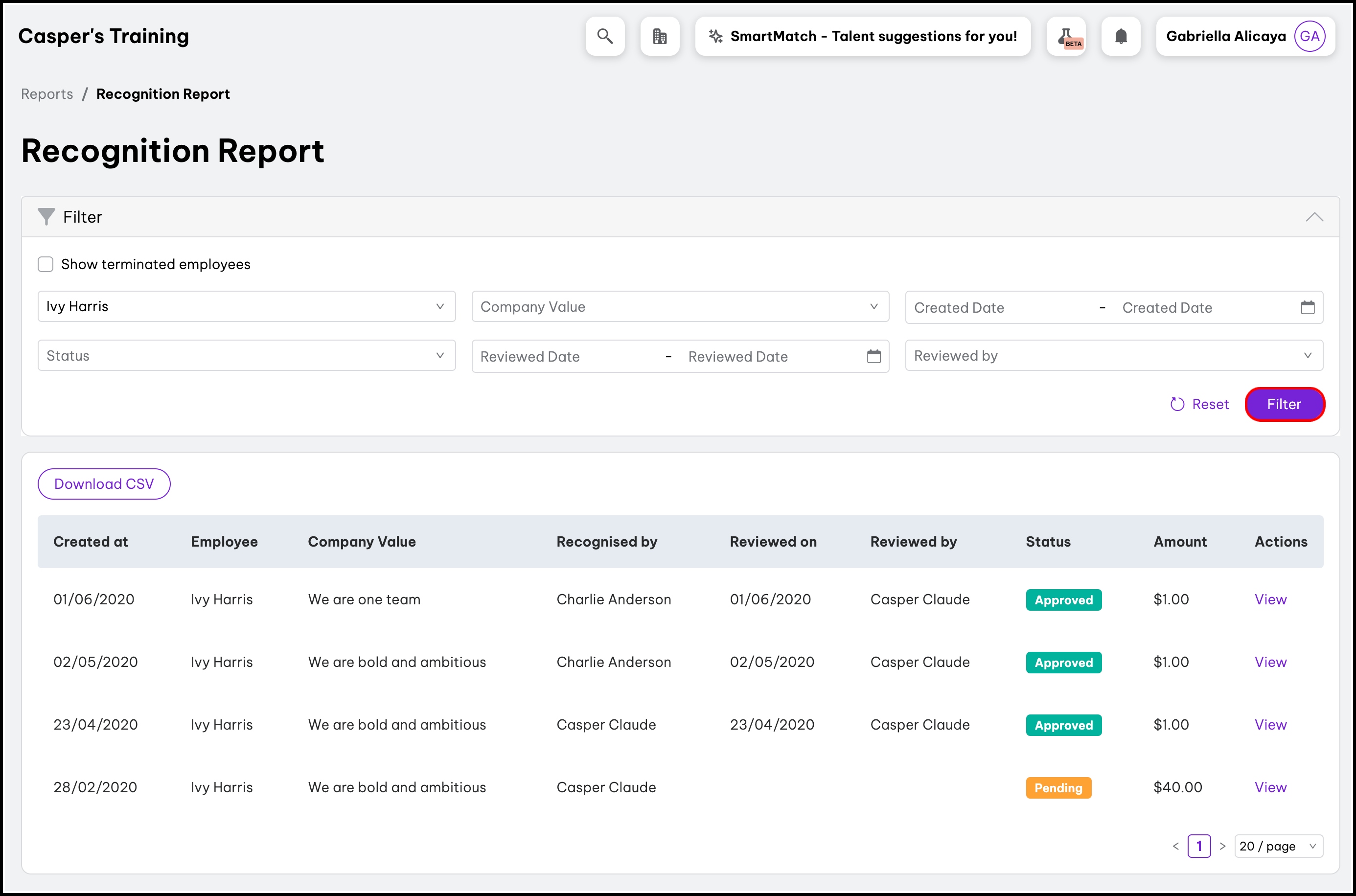Open the Status filter dropdown
1356x896 pixels.
[246, 355]
